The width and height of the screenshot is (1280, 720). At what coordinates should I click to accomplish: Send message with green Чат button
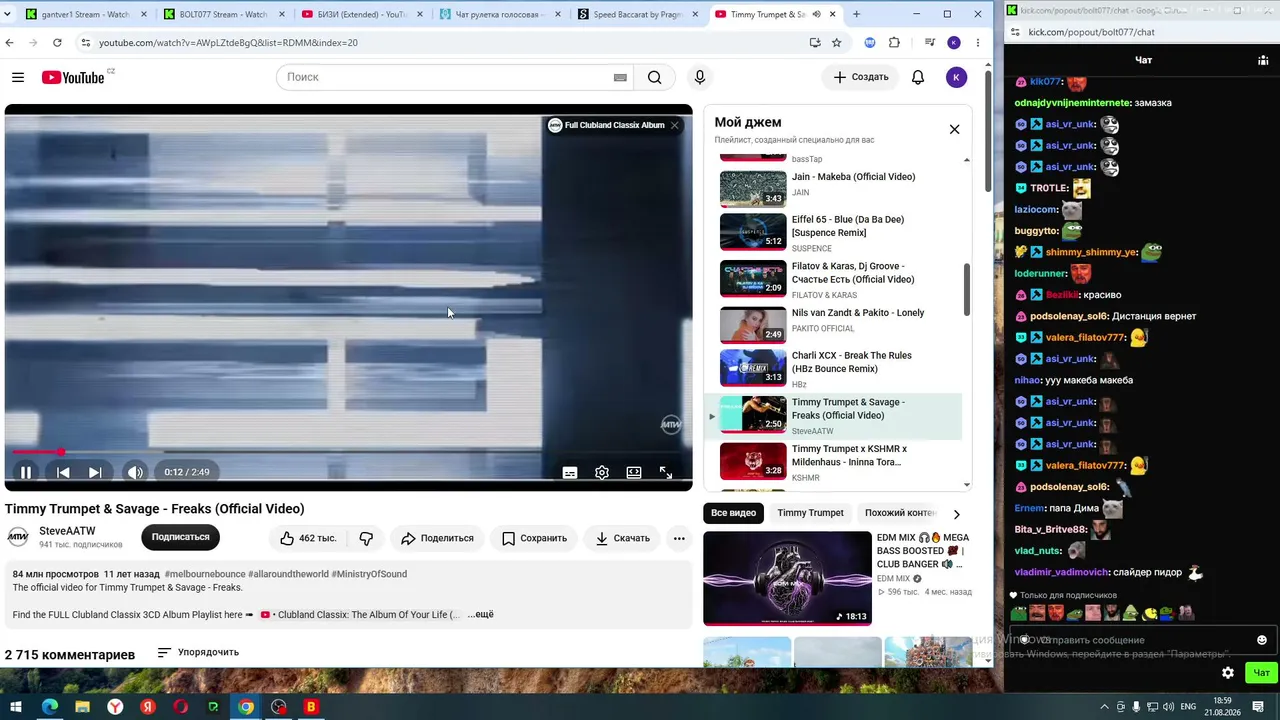(x=1262, y=673)
